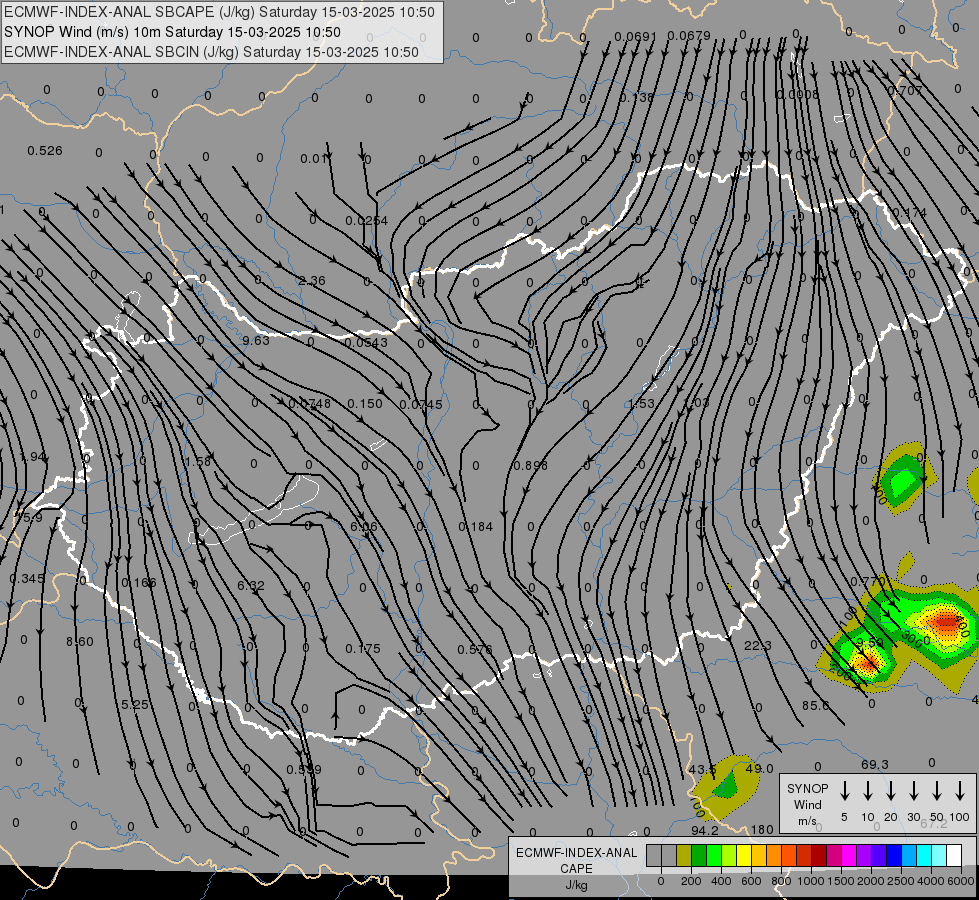The width and height of the screenshot is (979, 900).
Task: Click the 5.25 value on the map
Action: point(135,705)
